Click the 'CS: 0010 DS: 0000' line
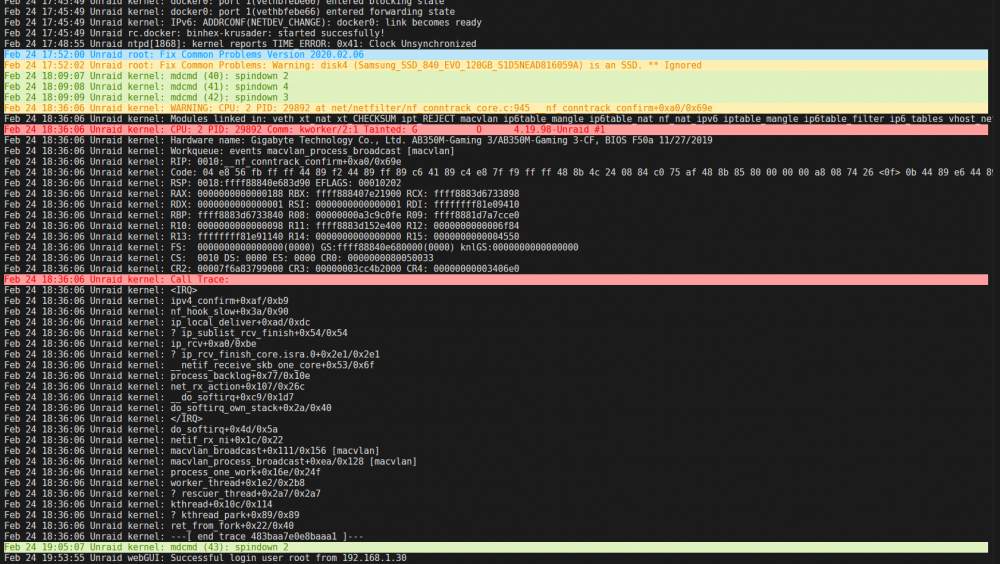This screenshot has height=564, width=1000. click(219, 258)
